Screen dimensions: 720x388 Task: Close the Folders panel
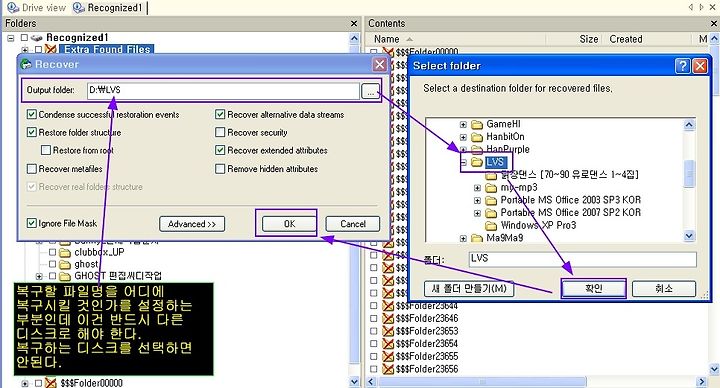(354, 23)
